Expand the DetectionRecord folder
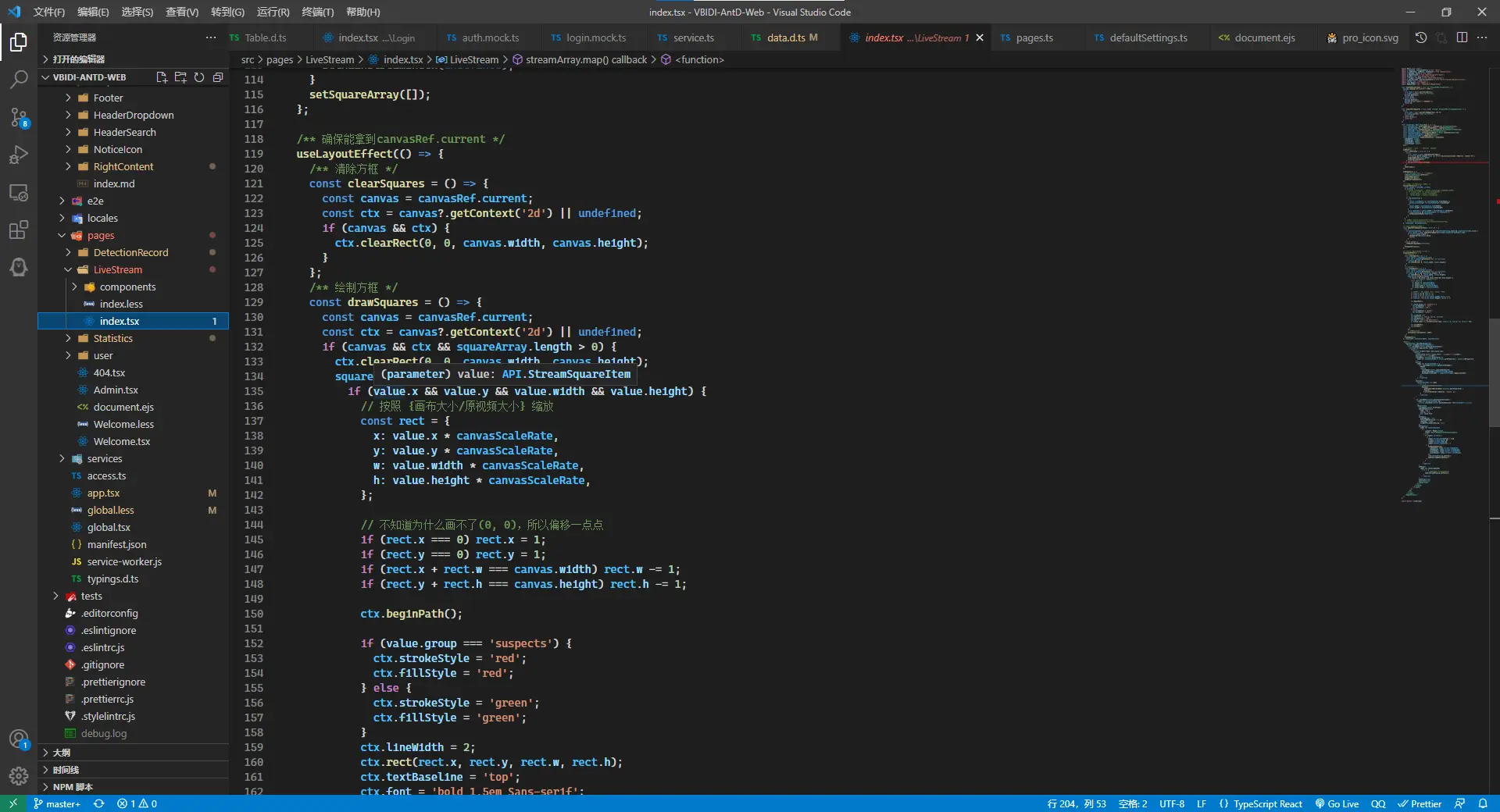This screenshot has height=812, width=1500. 130,252
